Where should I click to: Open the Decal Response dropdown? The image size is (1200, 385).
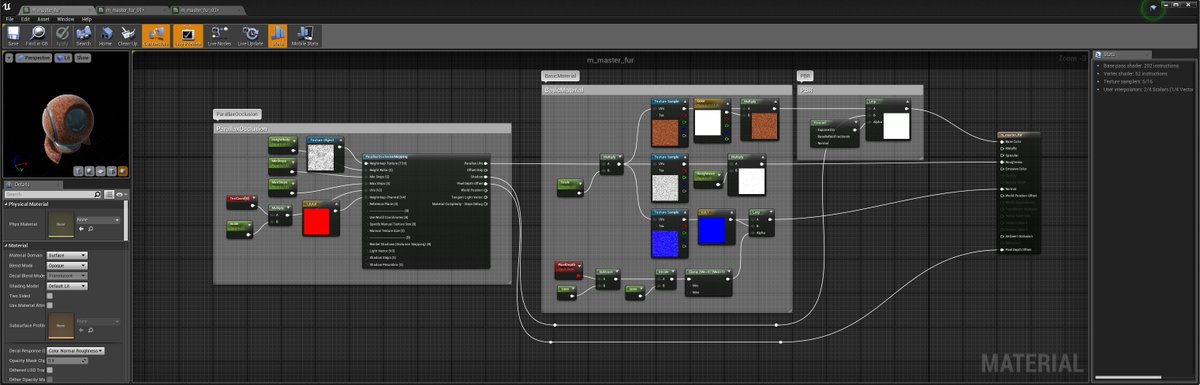(75, 351)
